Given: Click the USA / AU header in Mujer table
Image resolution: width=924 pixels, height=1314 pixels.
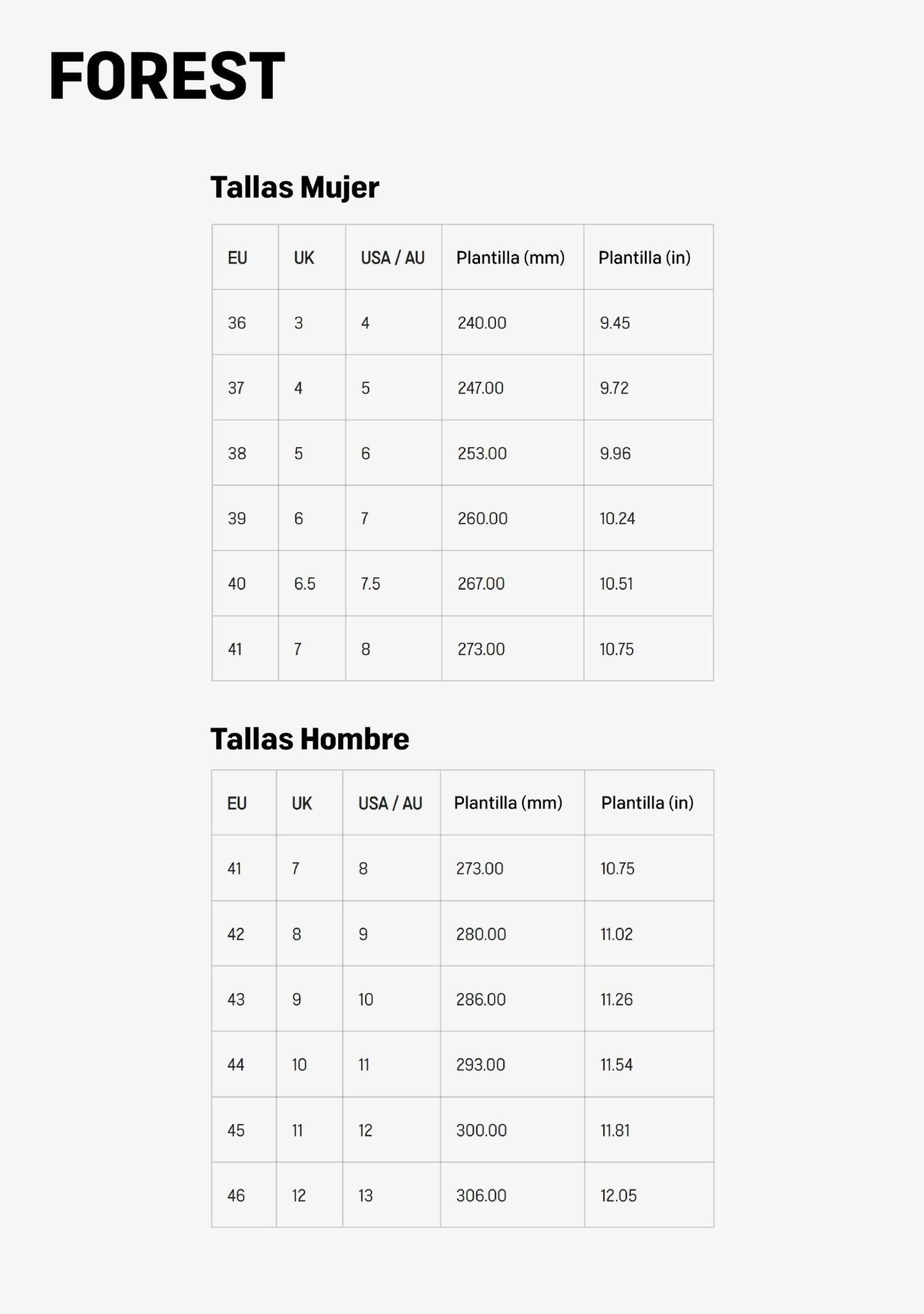Looking at the screenshot, I should tap(394, 257).
